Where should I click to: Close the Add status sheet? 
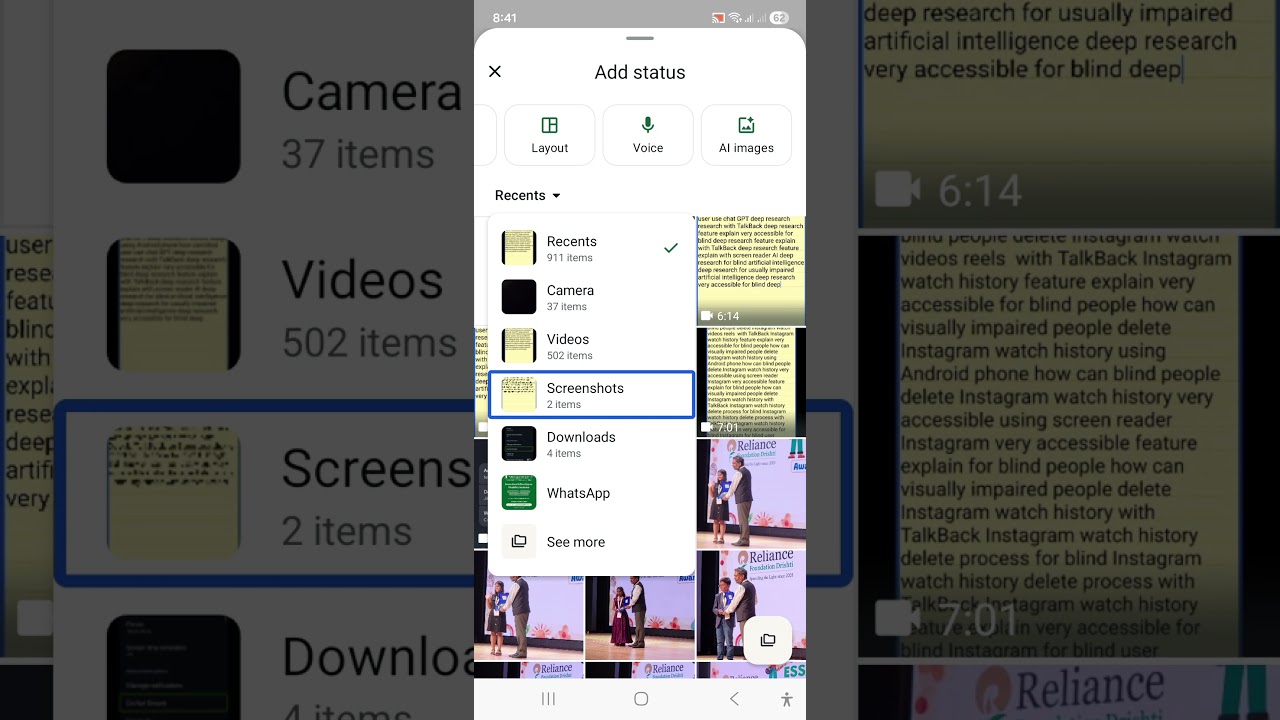(x=495, y=72)
